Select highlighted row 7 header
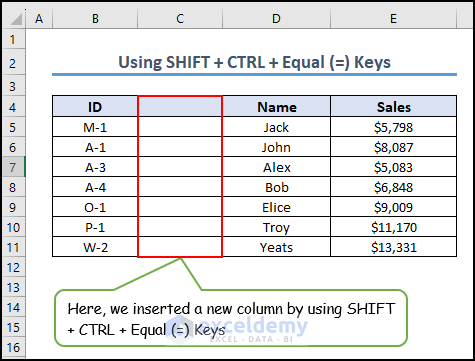Screen dimensions: 475x361 13,167
